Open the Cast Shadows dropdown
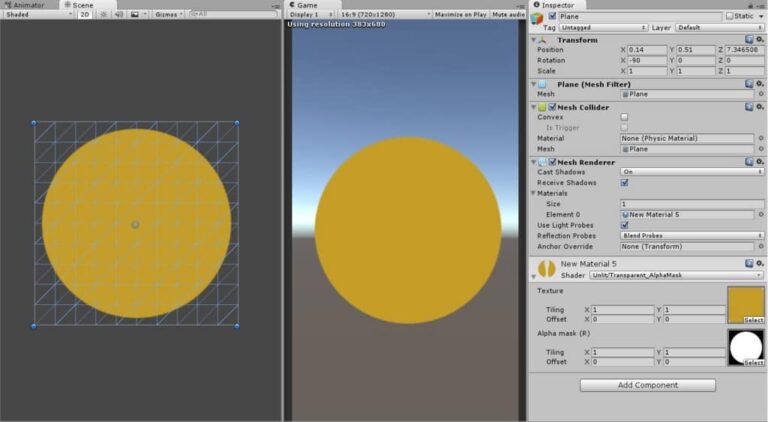The width and height of the screenshot is (768, 422). pos(692,172)
